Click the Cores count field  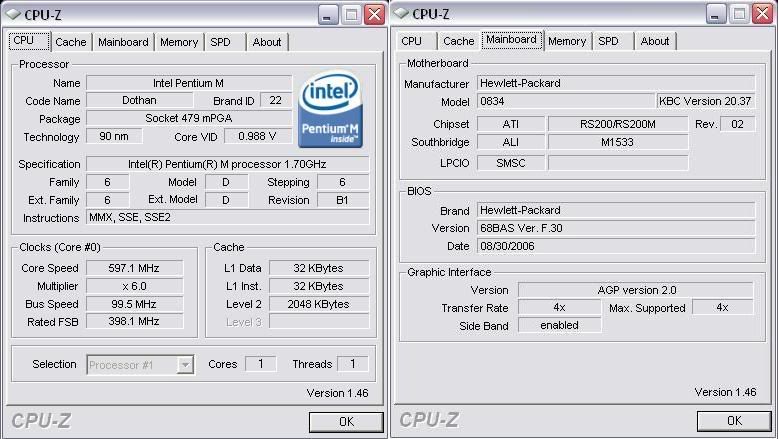[260, 364]
